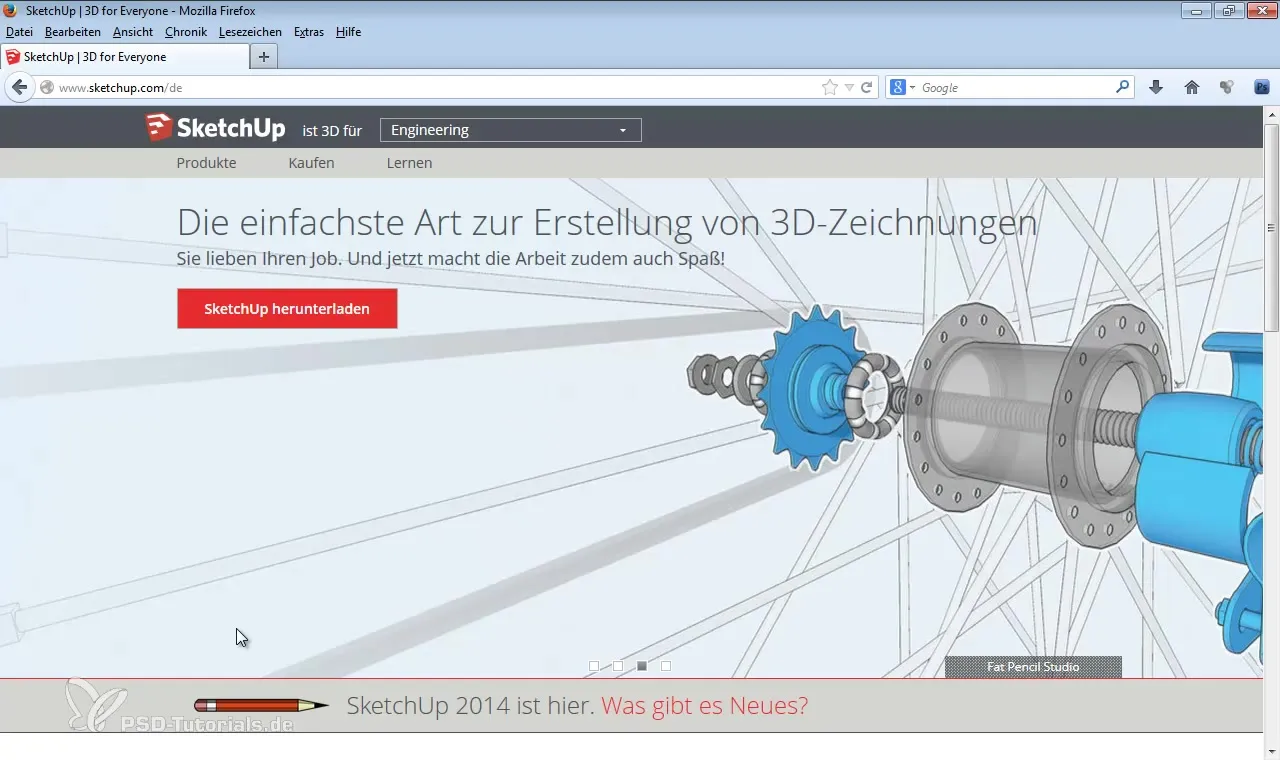This screenshot has width=1280, height=760.
Task: Open the Downloads arrow icon
Action: (x=1156, y=87)
